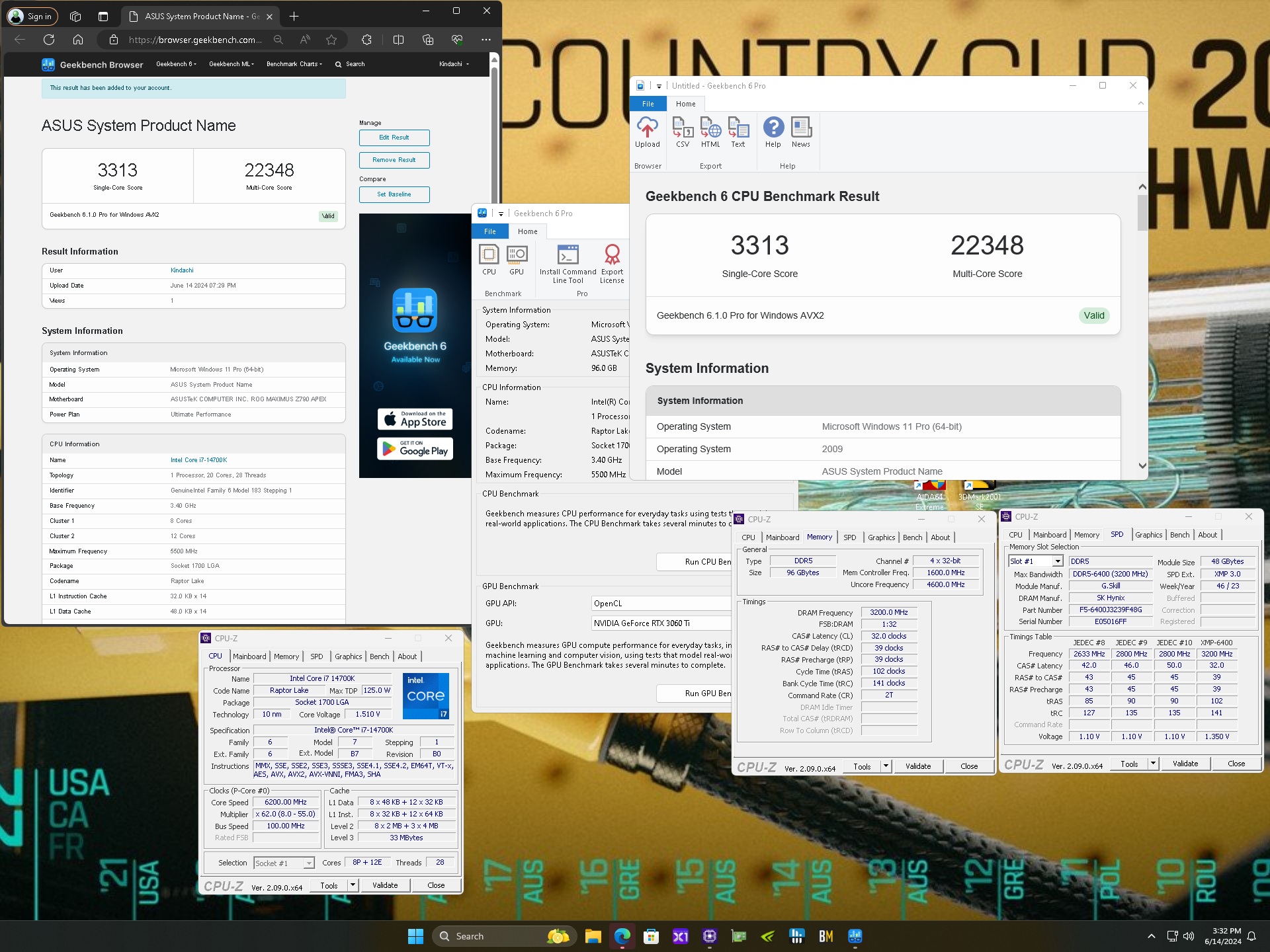Click Download on the App Store badge
The height and width of the screenshot is (952, 1270).
415,419
